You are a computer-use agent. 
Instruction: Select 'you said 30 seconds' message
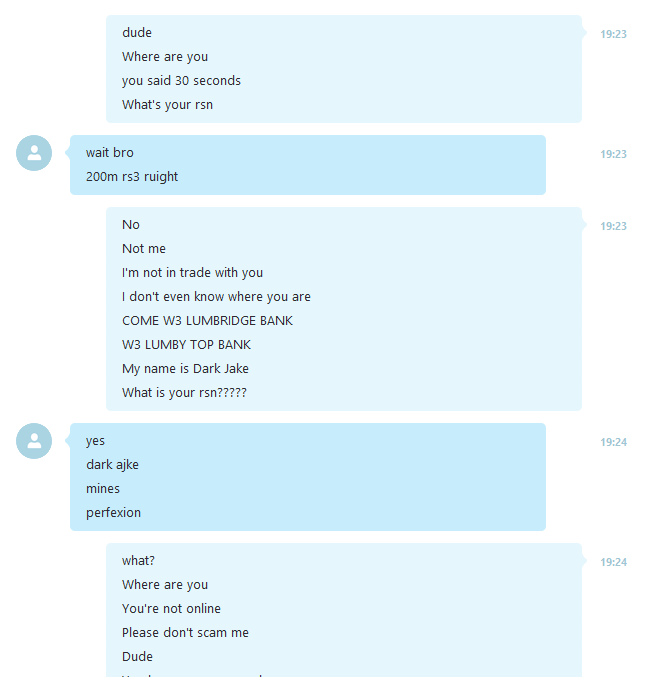click(x=181, y=81)
